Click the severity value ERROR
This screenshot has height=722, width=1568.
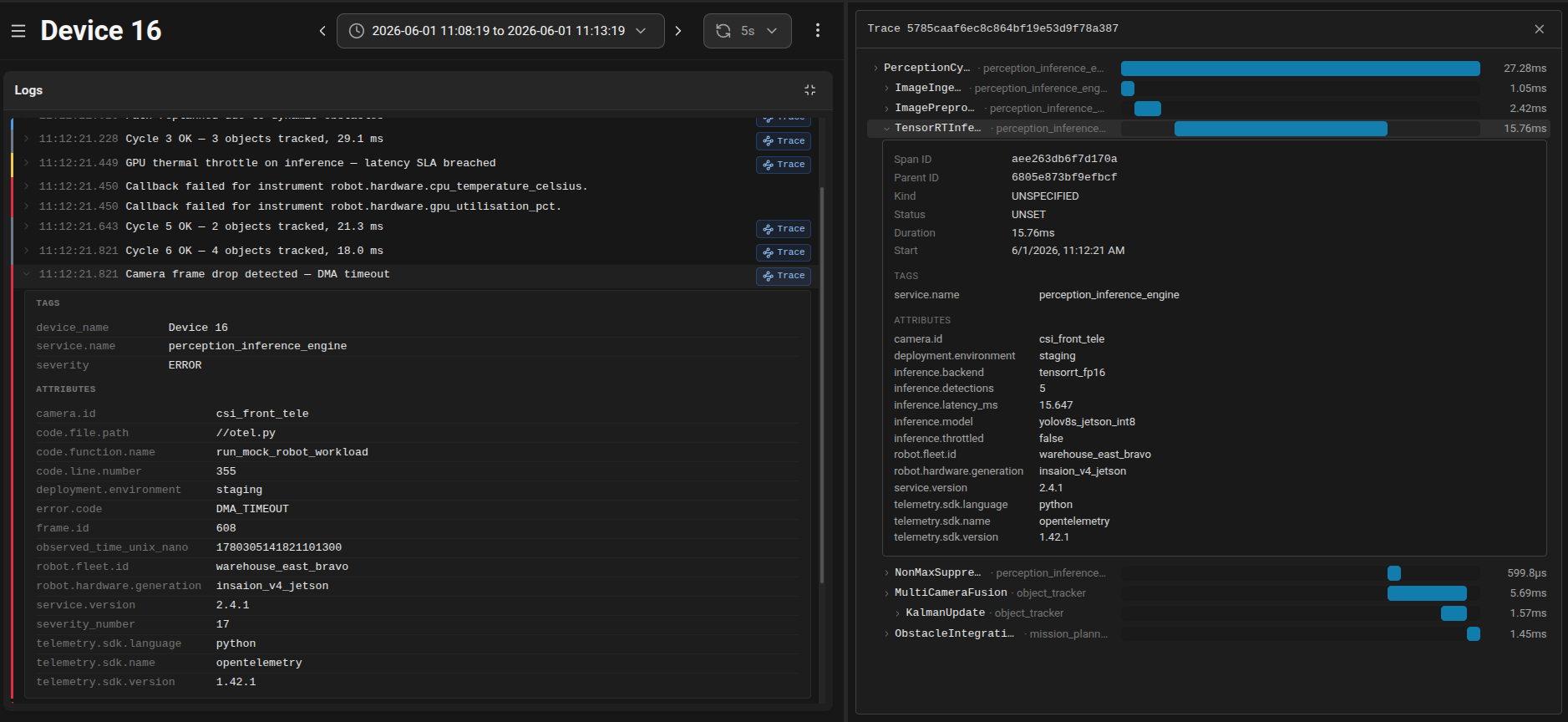pyautogui.click(x=185, y=365)
